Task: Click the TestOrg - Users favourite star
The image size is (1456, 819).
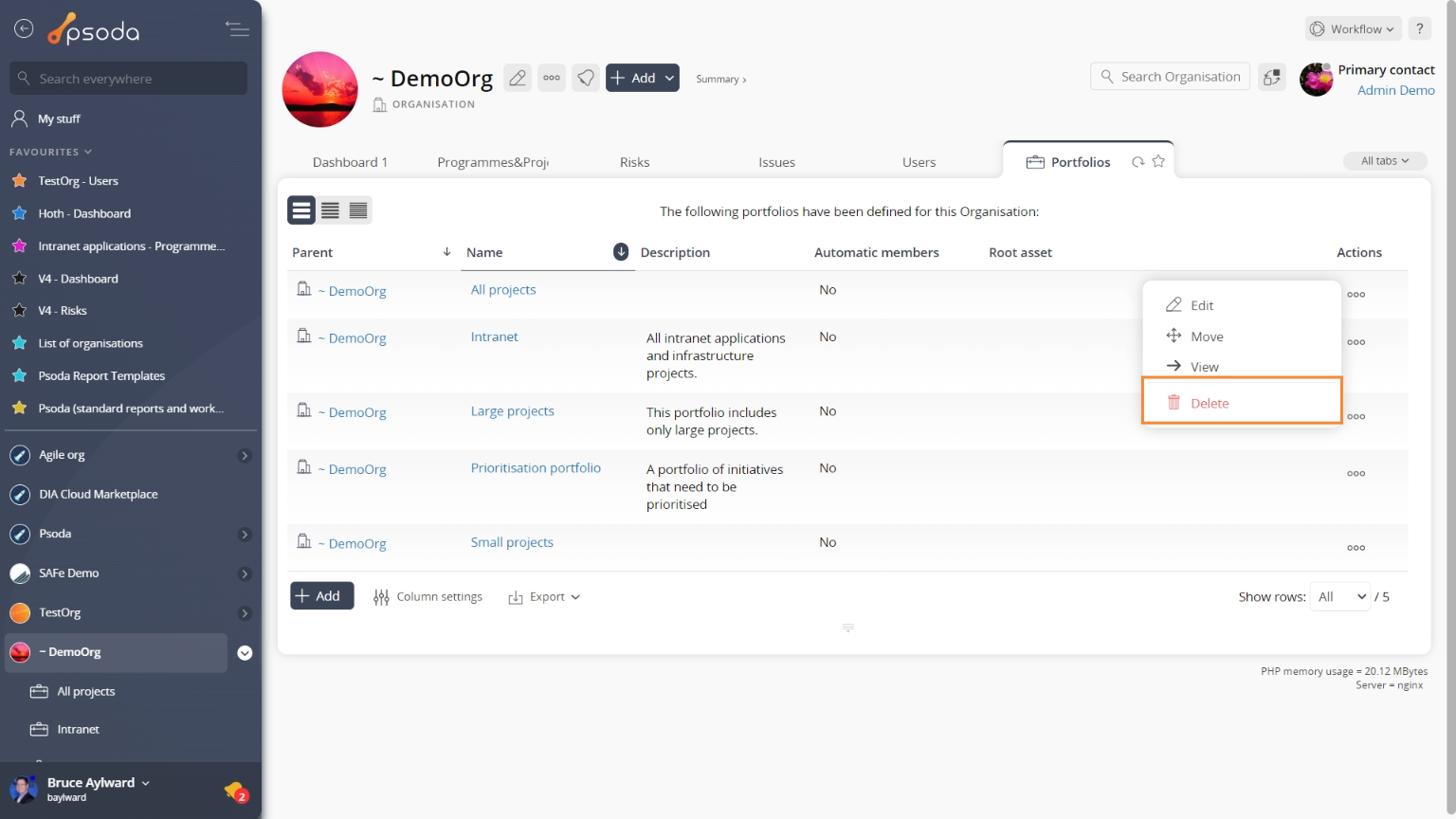Action: point(19,180)
